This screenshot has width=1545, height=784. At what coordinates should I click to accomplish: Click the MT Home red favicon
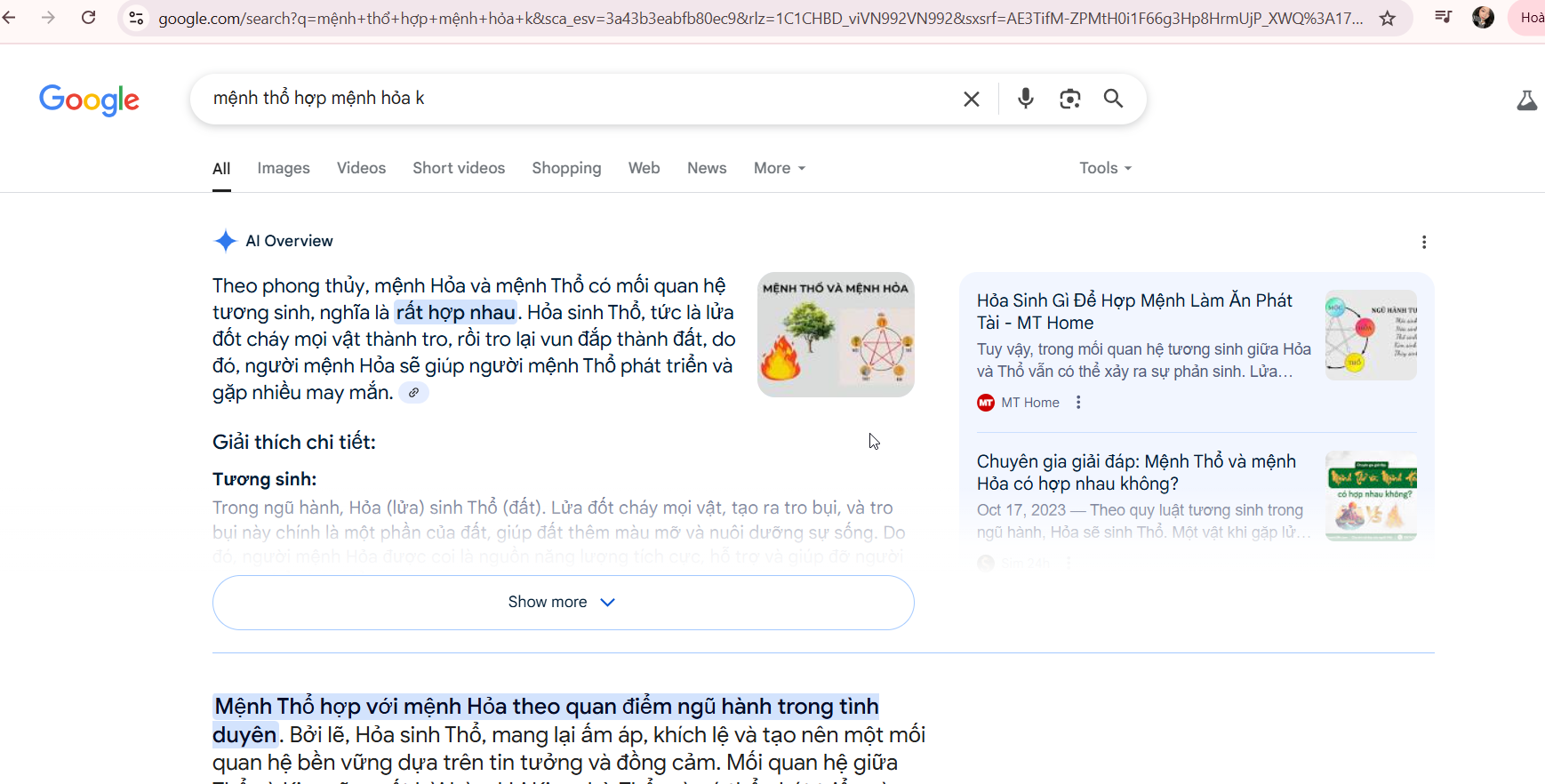(x=986, y=403)
